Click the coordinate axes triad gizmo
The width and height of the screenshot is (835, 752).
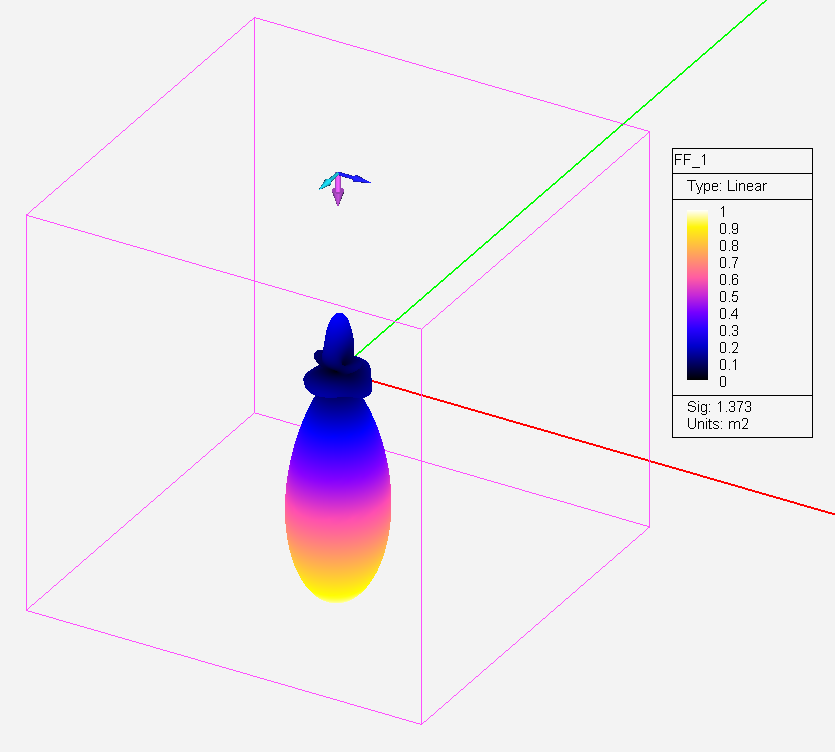tap(343, 187)
